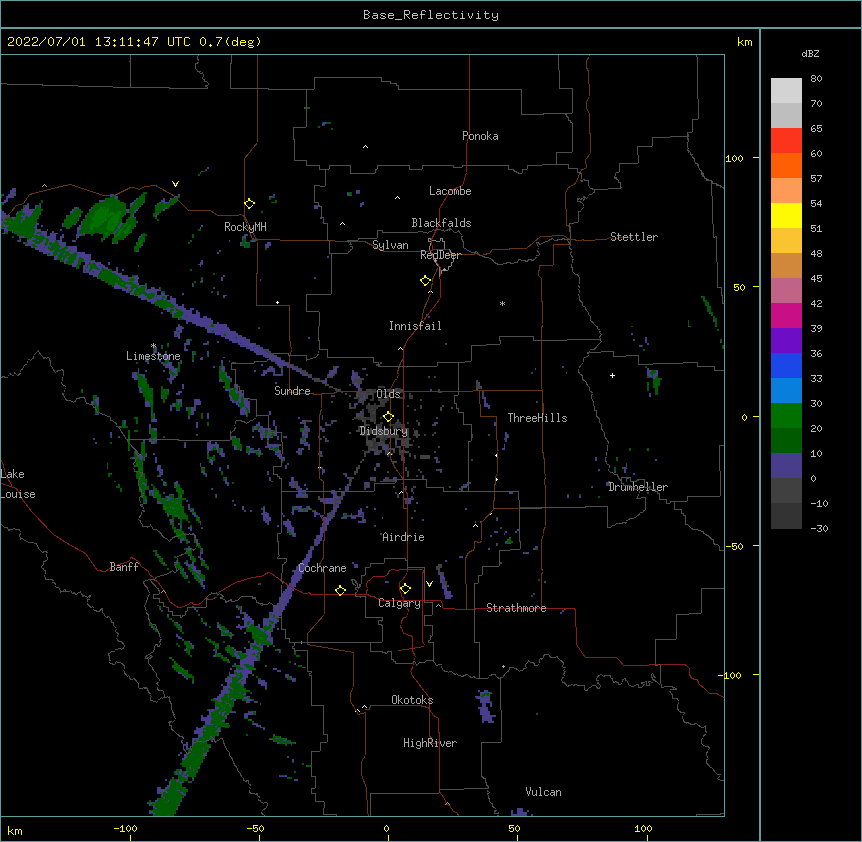
Task: Click the white caret marker west of Lacombe
Action: pyautogui.click(x=397, y=198)
